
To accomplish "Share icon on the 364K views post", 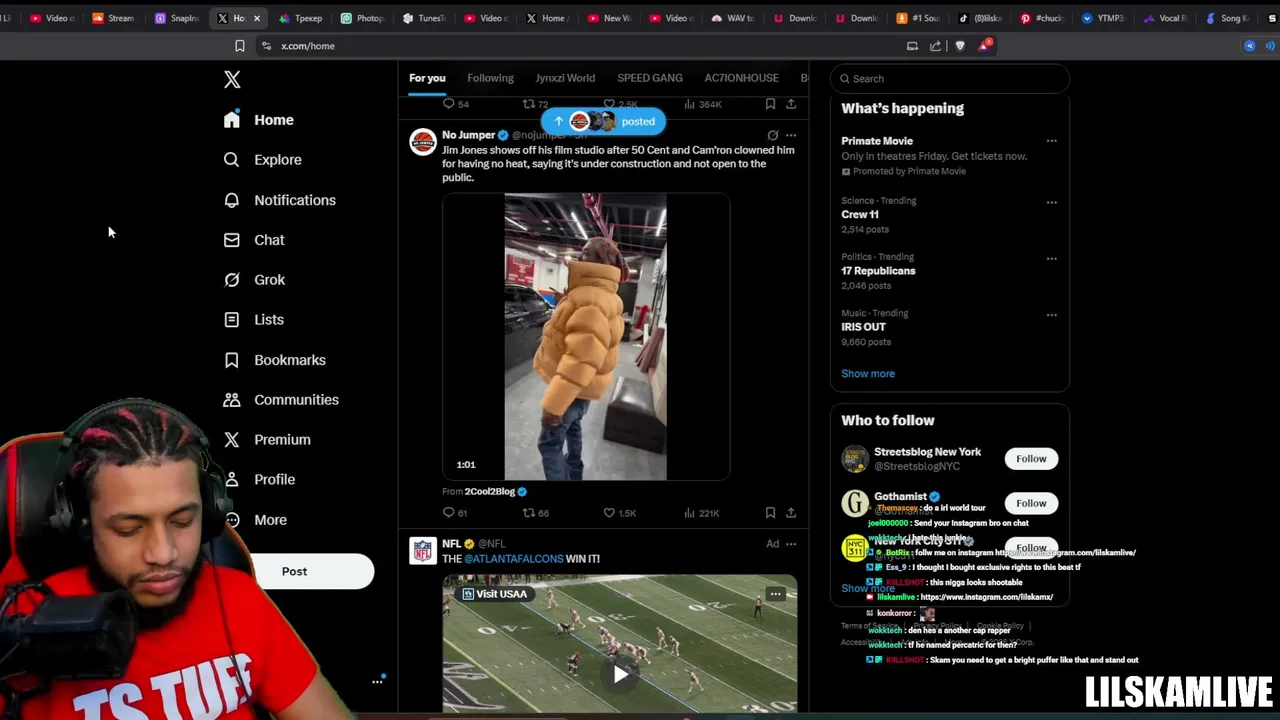I will (791, 104).
